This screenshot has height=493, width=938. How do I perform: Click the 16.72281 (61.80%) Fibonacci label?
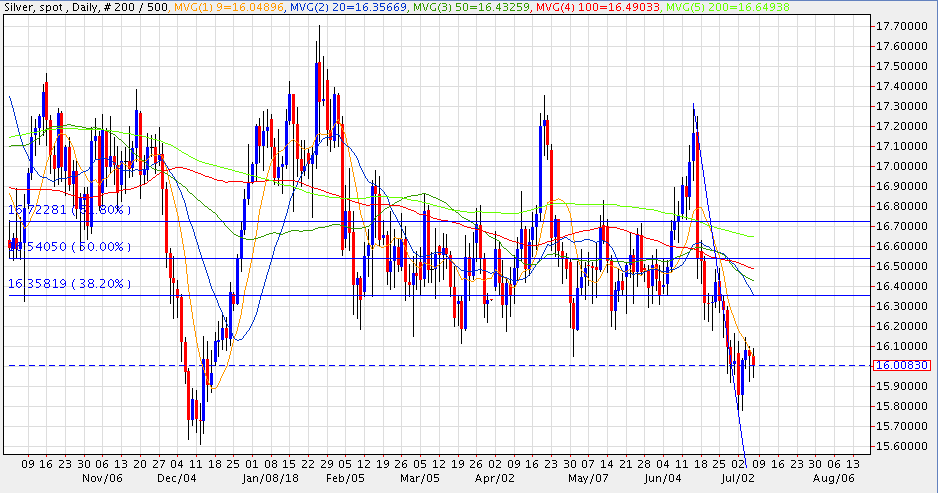(69, 210)
